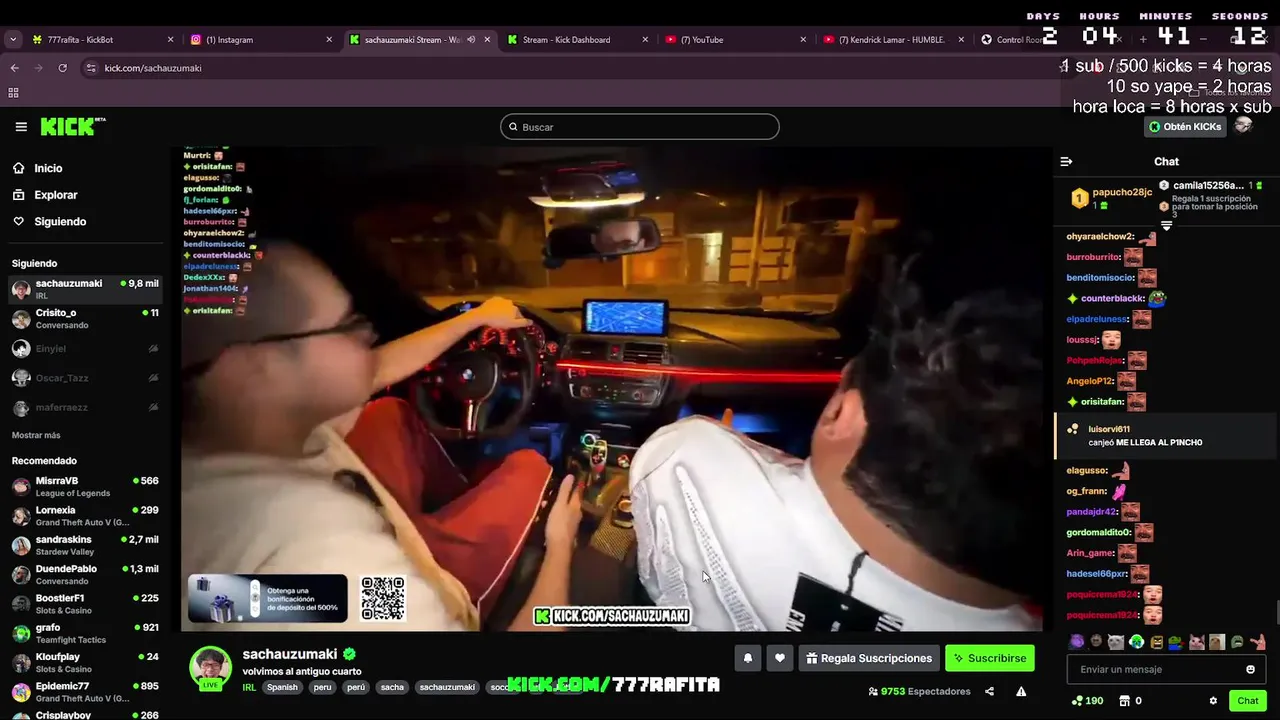Click the sachauzumaki tag
The image size is (1280, 720).
tap(447, 688)
